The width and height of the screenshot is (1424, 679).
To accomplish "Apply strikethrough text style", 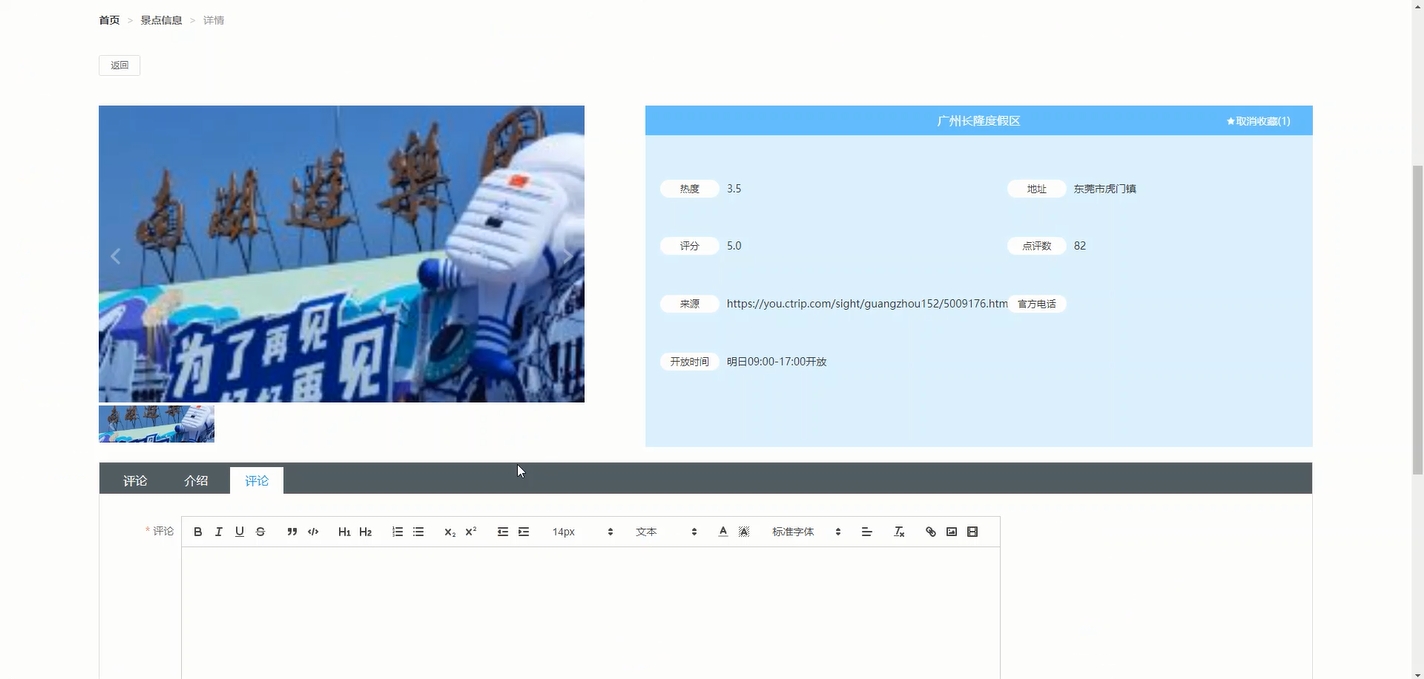I will click(260, 531).
